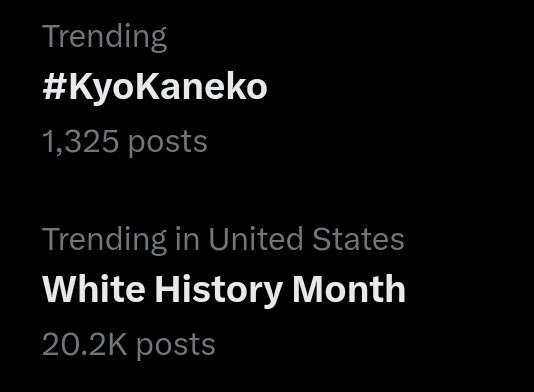Select the Trending in United States label
534x392 pixels.
pyautogui.click(x=223, y=240)
